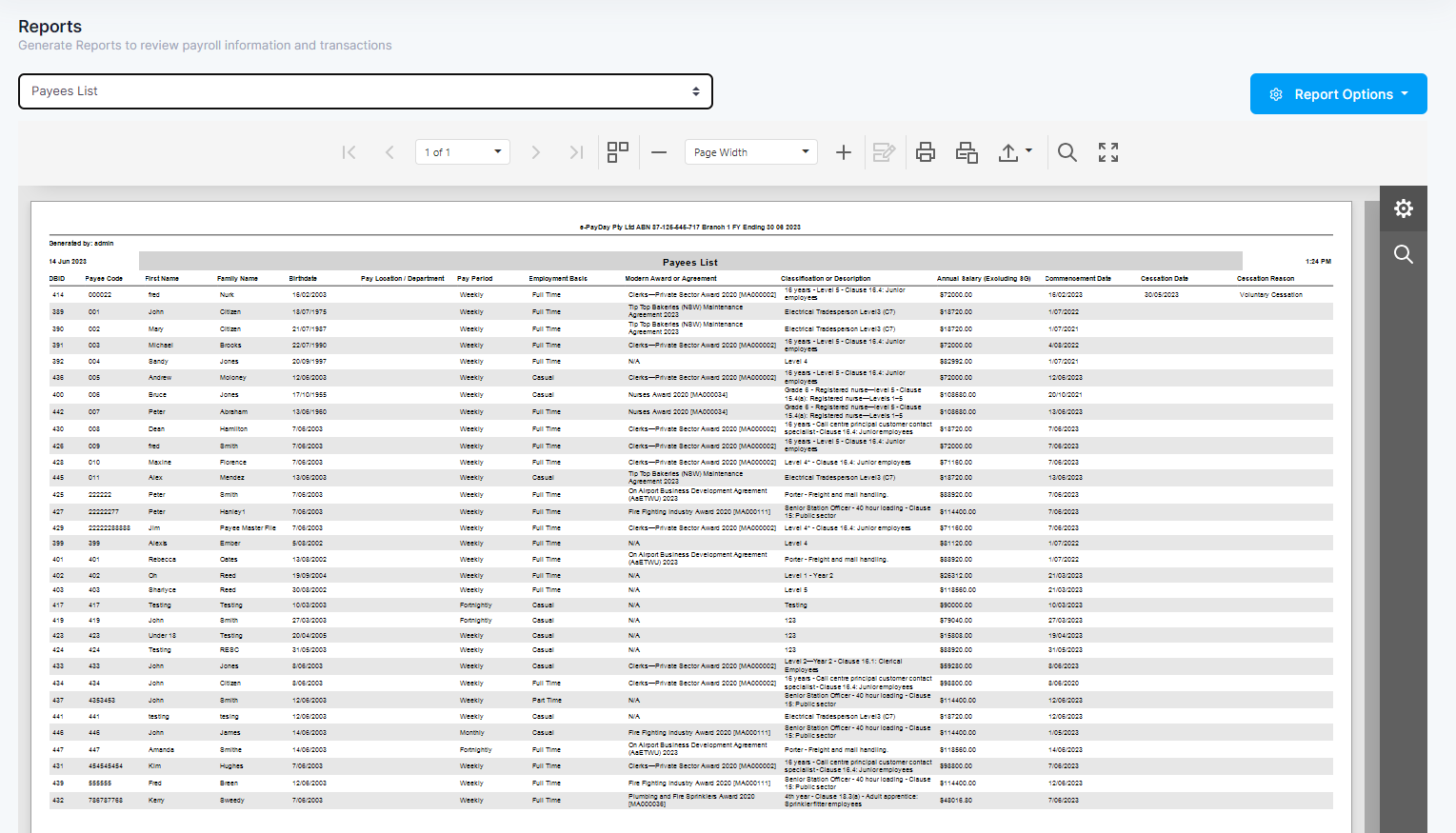Select the 'Pay Period' column header
Screen dimensions: 1456x833
pos(474,279)
